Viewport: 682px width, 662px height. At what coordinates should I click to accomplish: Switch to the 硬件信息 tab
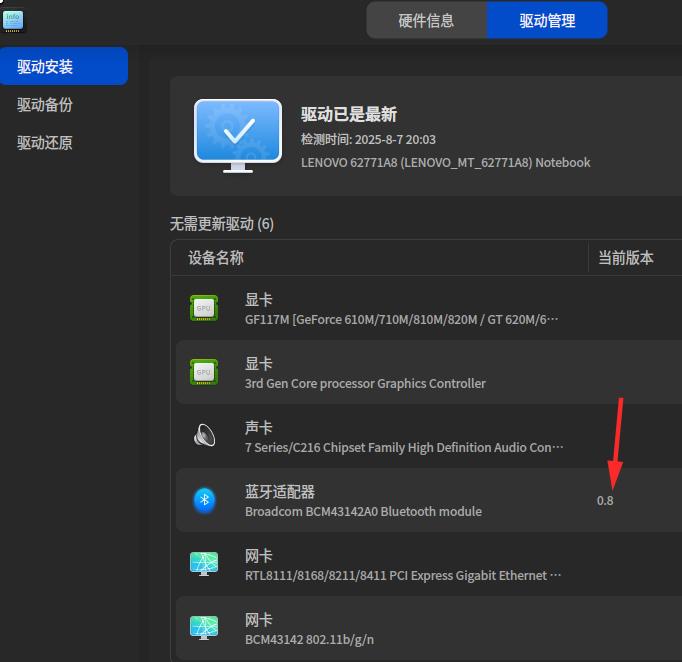coord(426,20)
